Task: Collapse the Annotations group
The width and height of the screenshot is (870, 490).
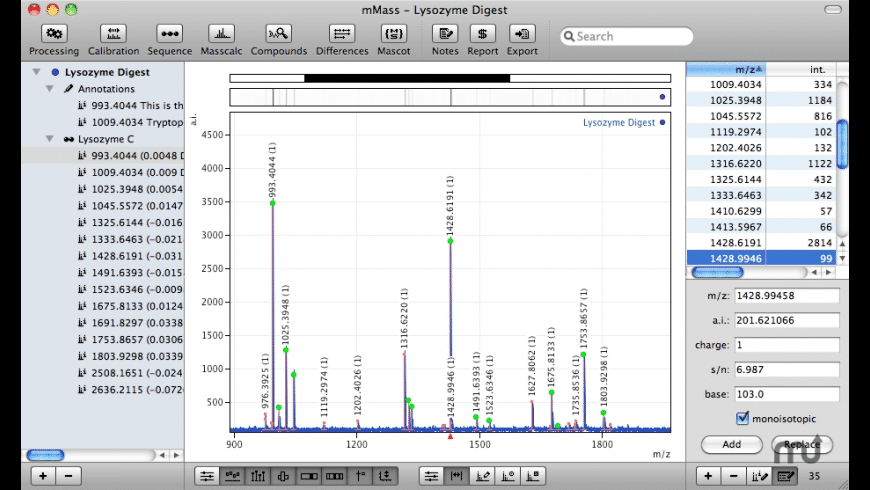Action: coord(49,89)
